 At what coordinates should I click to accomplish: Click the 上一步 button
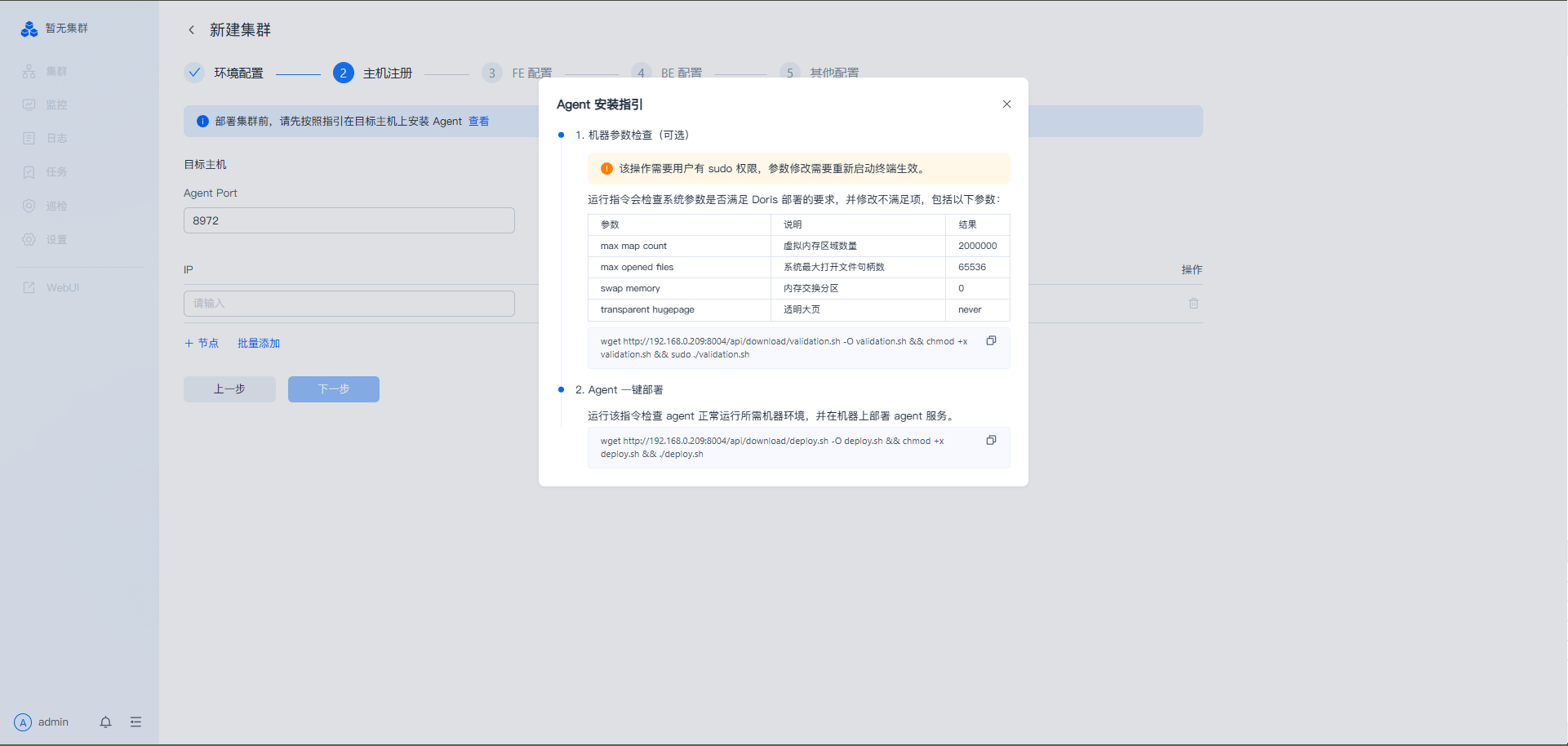(229, 389)
